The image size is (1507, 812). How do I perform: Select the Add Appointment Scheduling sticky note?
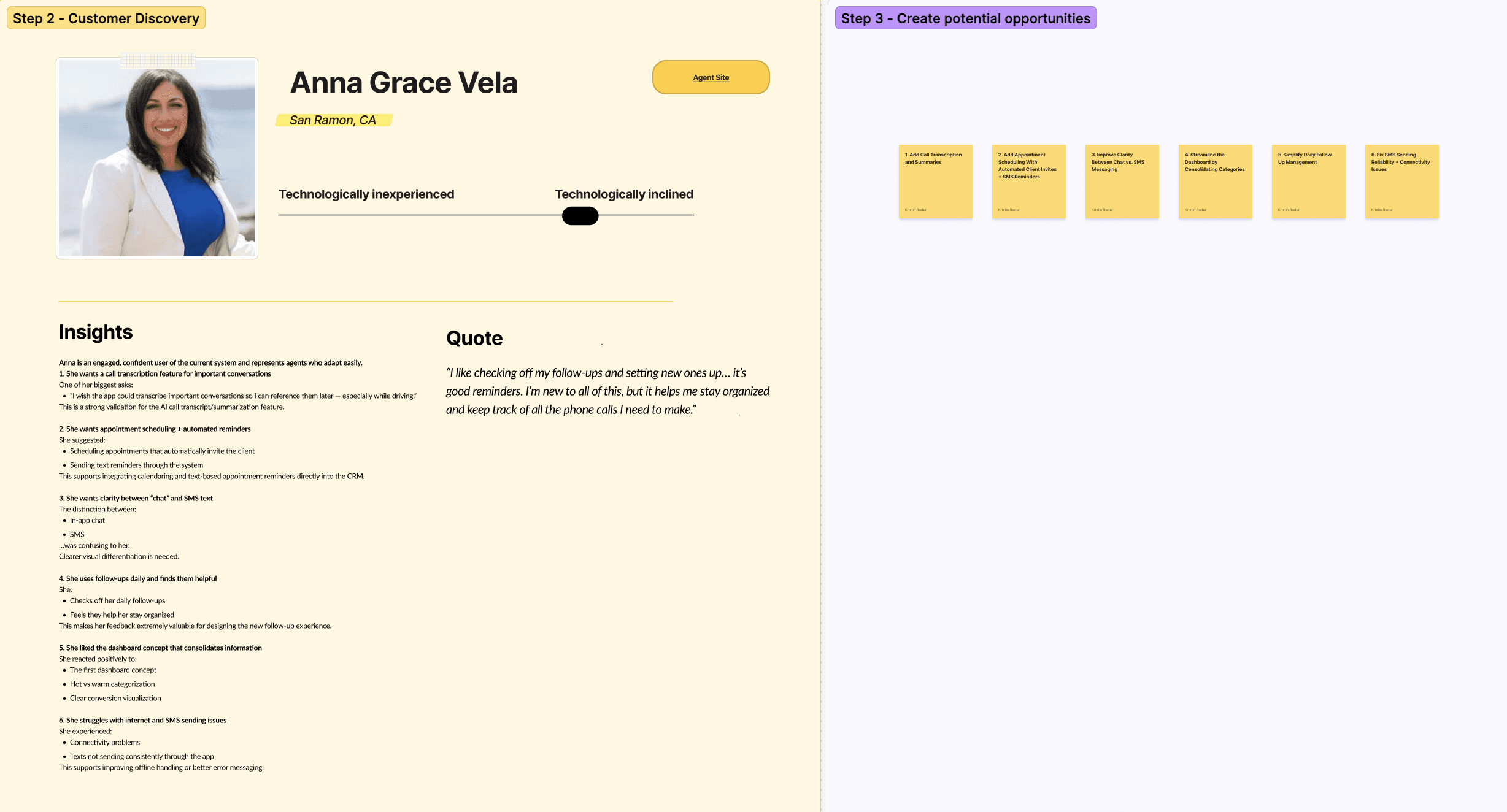[1028, 182]
